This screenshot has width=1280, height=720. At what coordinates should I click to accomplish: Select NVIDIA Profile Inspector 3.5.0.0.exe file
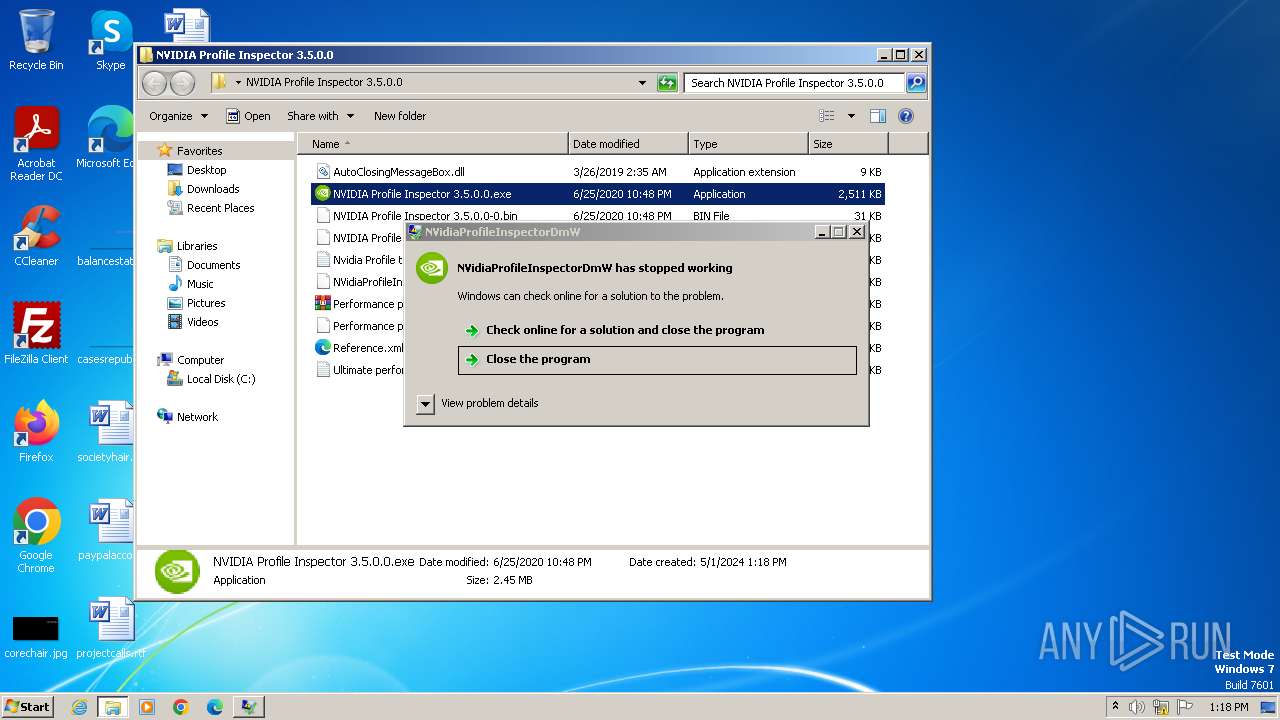point(598,194)
